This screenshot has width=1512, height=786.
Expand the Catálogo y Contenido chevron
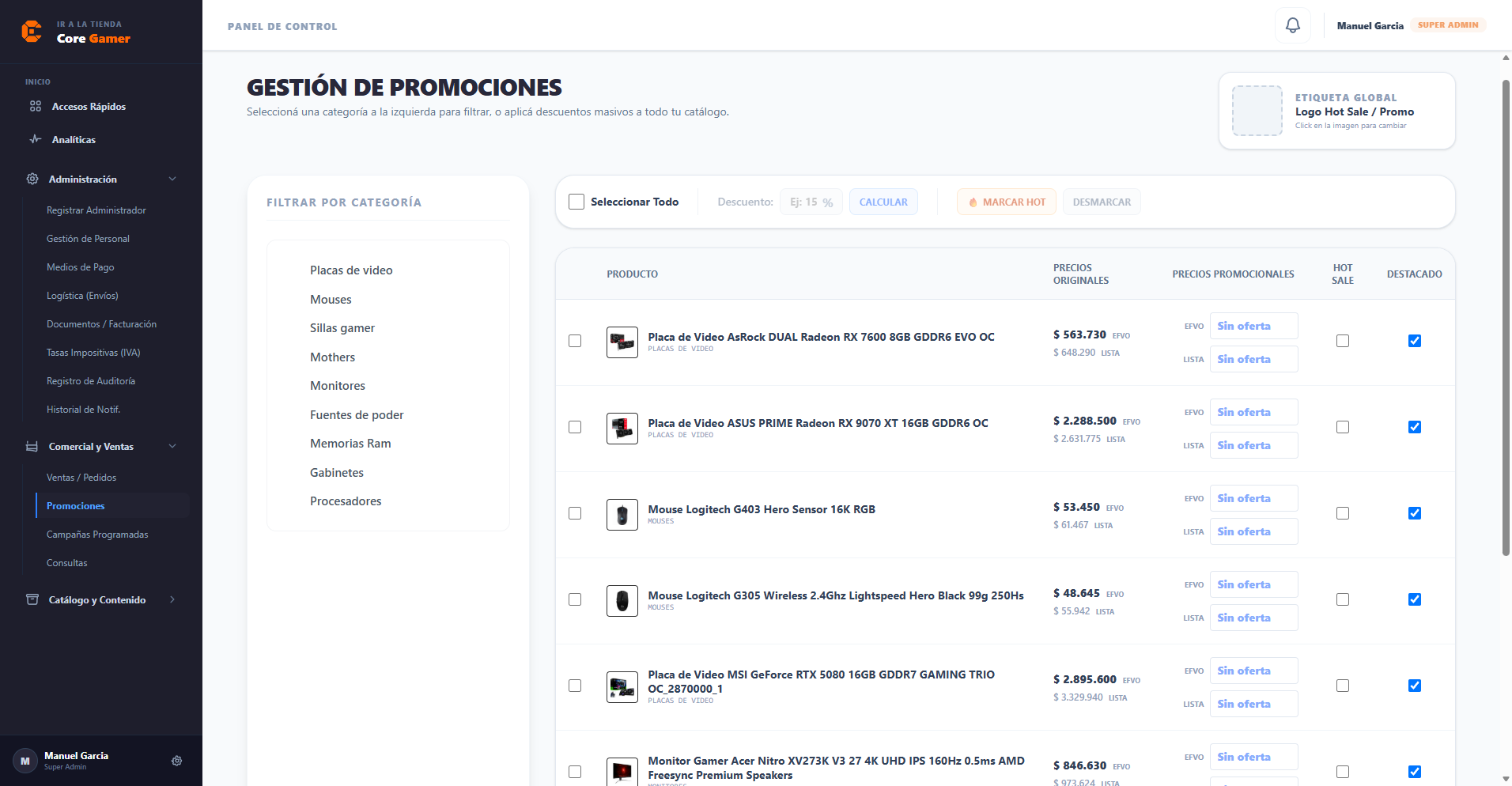[x=172, y=599]
